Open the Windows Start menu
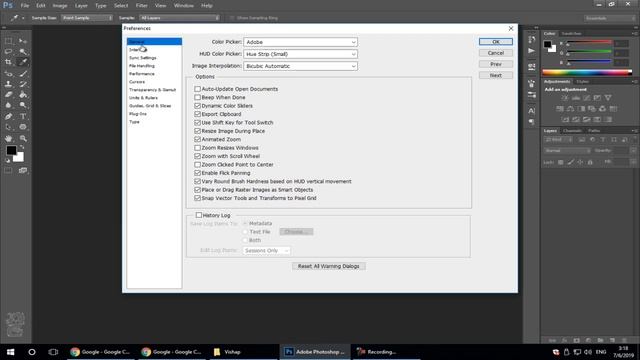Viewport: 640px width, 360px height. coord(10,352)
